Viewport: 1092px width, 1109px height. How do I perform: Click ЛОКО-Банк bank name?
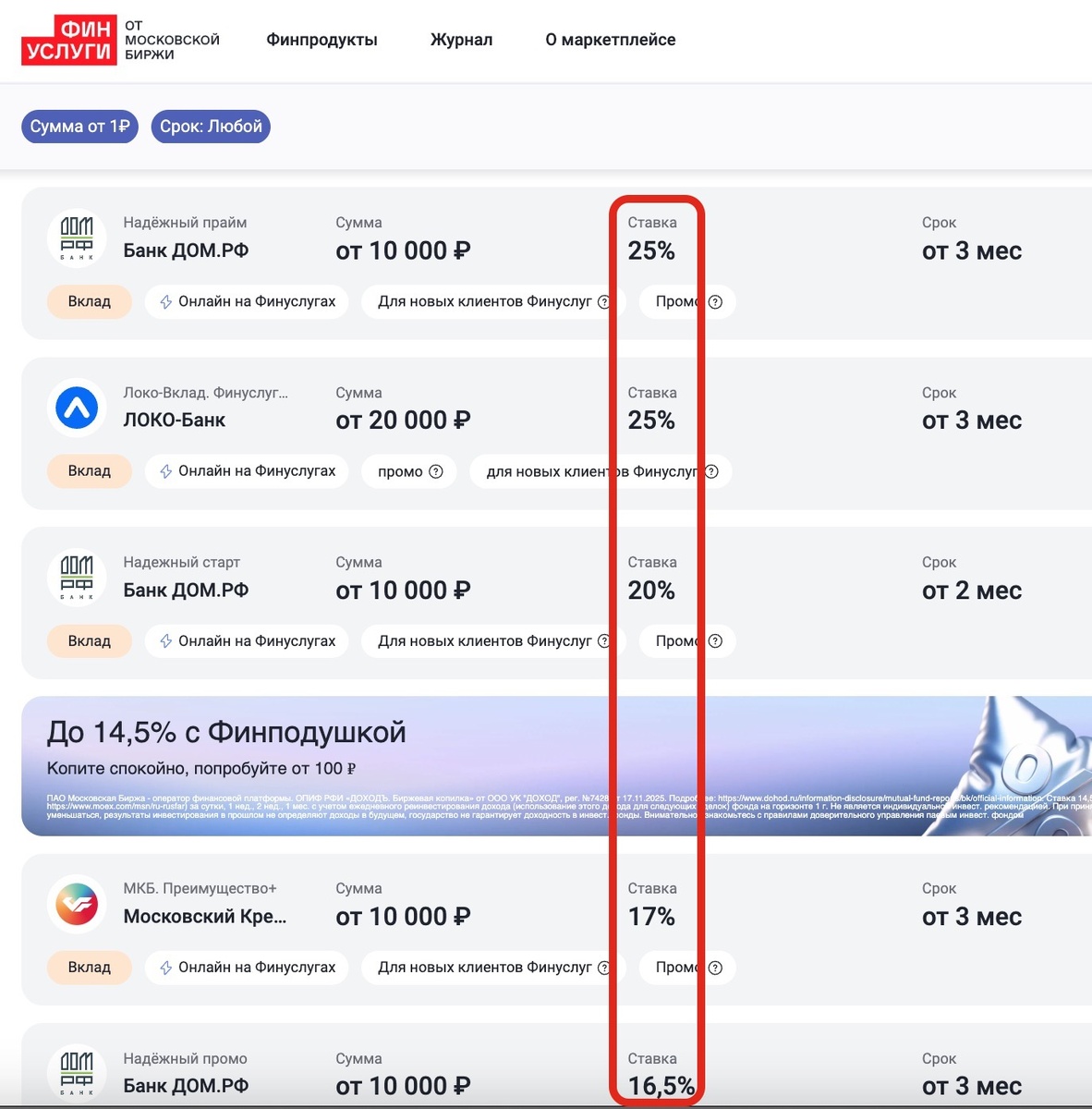175,420
